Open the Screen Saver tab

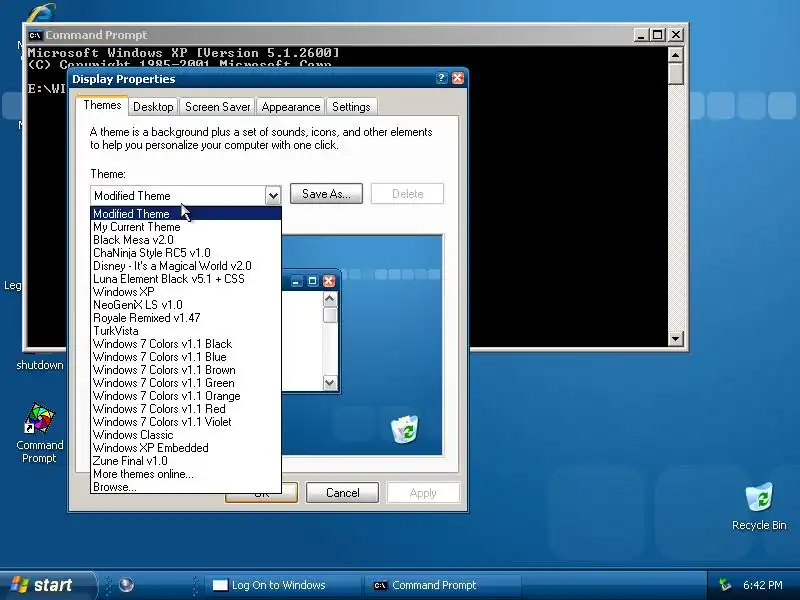point(217,107)
